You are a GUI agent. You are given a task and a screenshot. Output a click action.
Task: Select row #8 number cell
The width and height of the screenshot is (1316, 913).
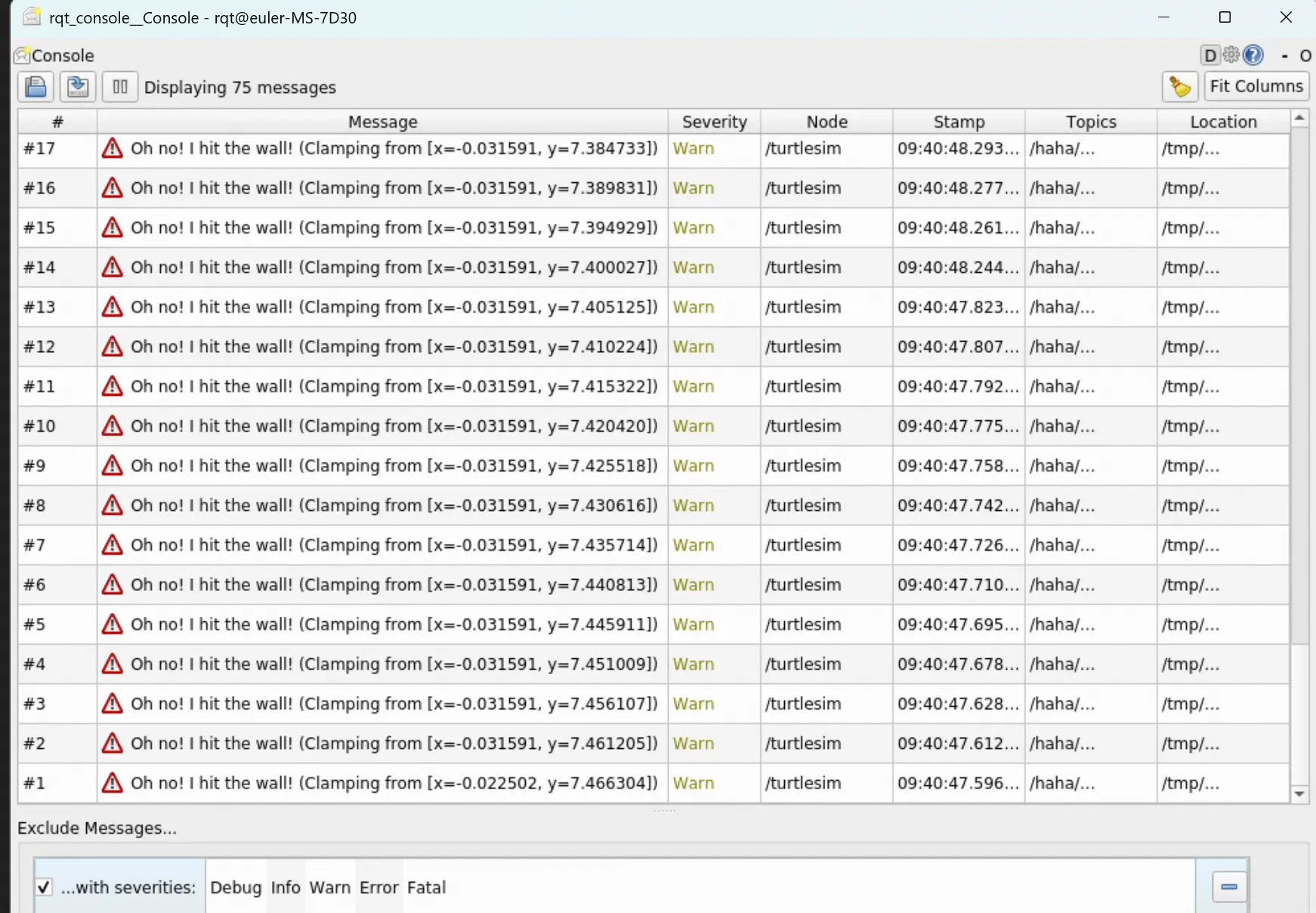(57, 505)
